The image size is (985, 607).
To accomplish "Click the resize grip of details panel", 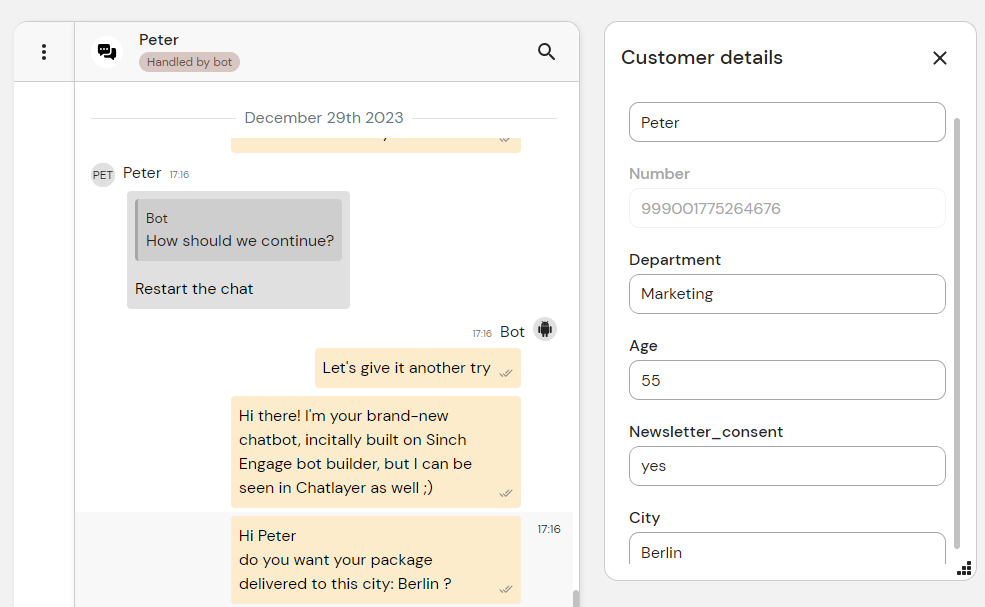I will click(964, 569).
